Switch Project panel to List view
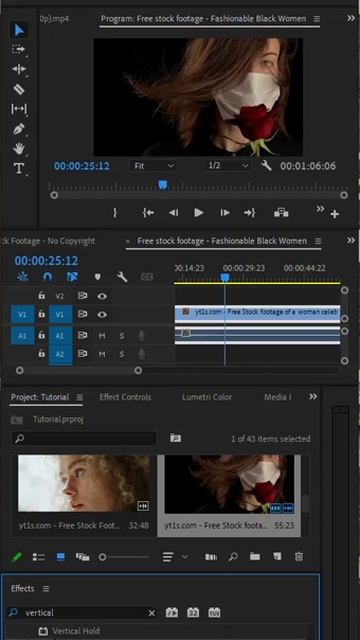360x640 pixels. pyautogui.click(x=39, y=557)
